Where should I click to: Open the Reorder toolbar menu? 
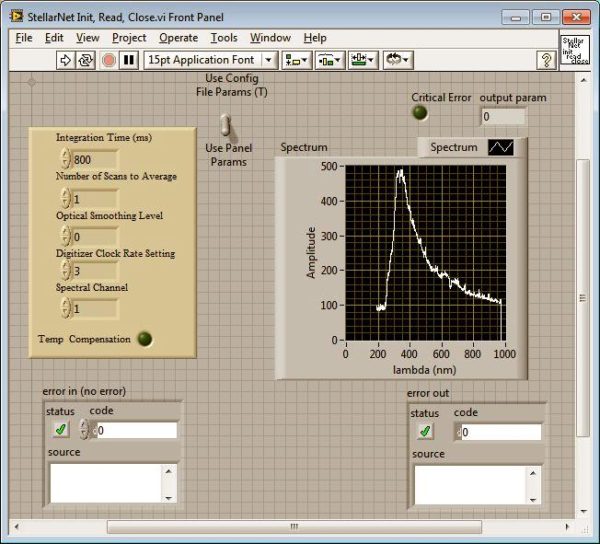point(398,60)
